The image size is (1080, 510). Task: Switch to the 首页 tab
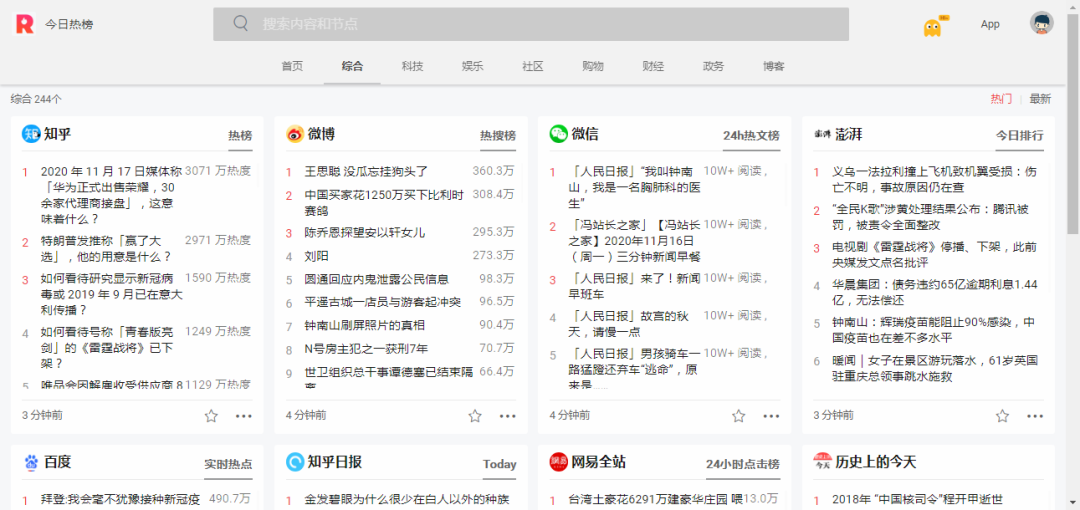292,66
